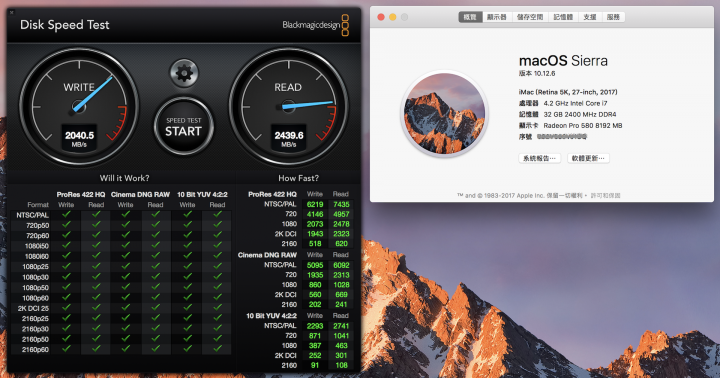
Task: Click the 1080i60 Cinema DNG RAW Read checkmark
Action: click(x=155, y=256)
